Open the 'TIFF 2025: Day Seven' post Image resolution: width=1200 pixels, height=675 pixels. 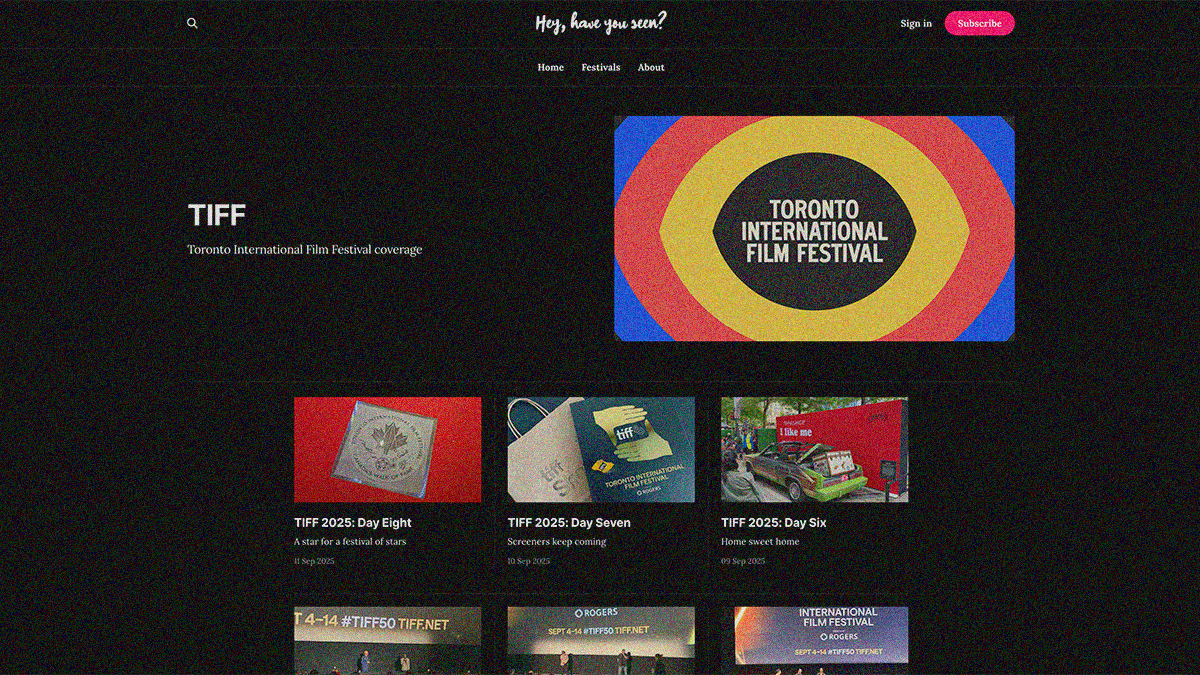click(569, 522)
